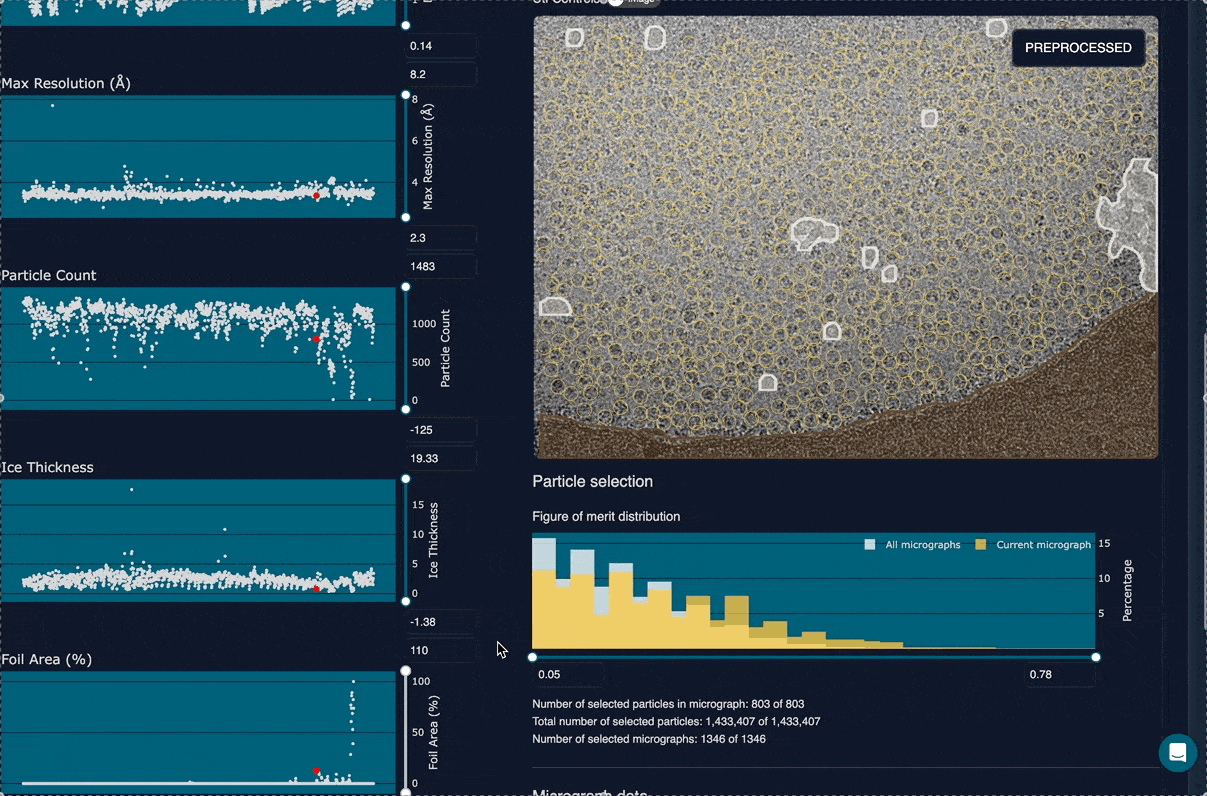This screenshot has height=796, width=1207.
Task: Edit the figure of merit minimum 0.05 field
Action: 567,675
